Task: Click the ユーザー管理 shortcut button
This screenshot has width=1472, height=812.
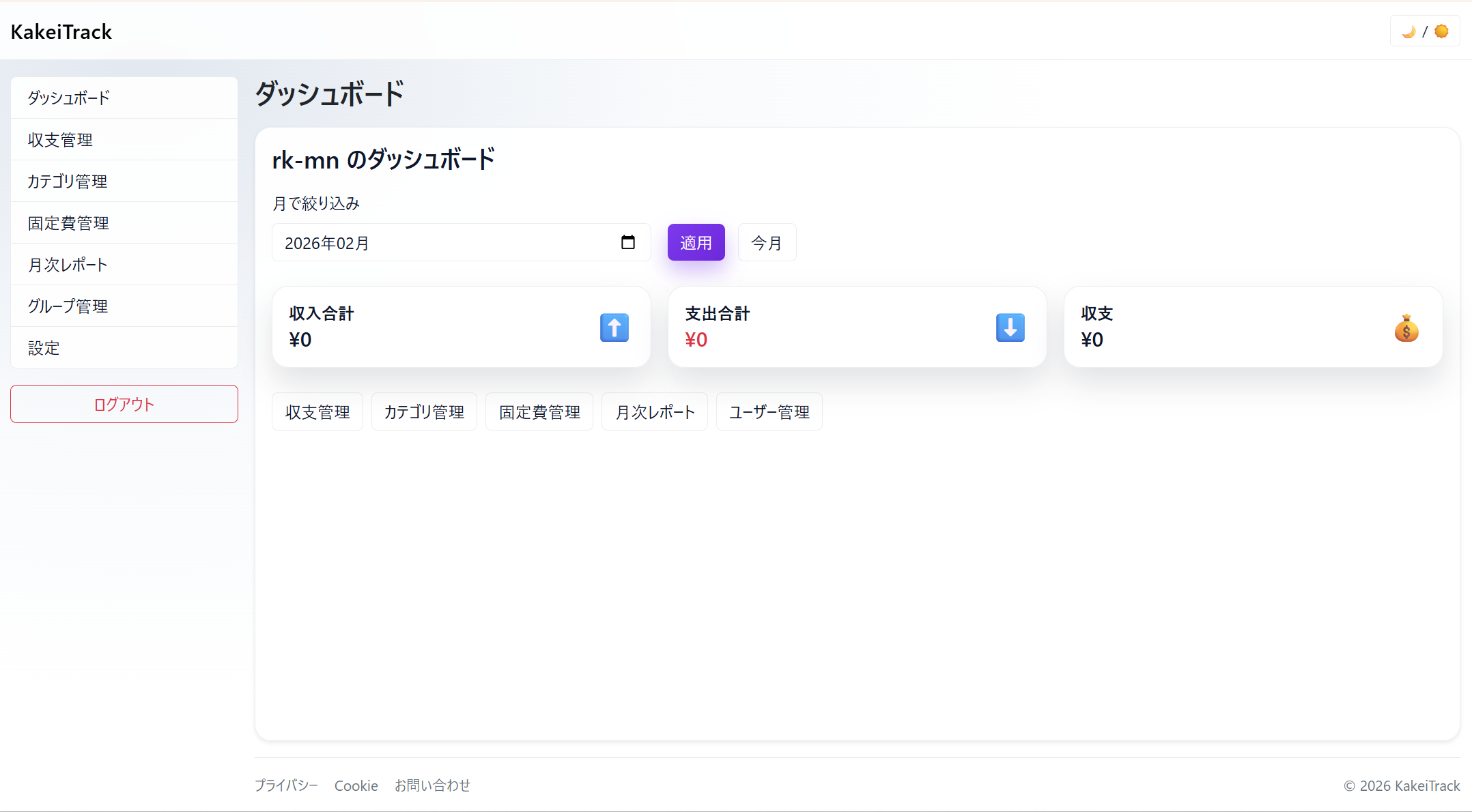Action: pyautogui.click(x=769, y=411)
